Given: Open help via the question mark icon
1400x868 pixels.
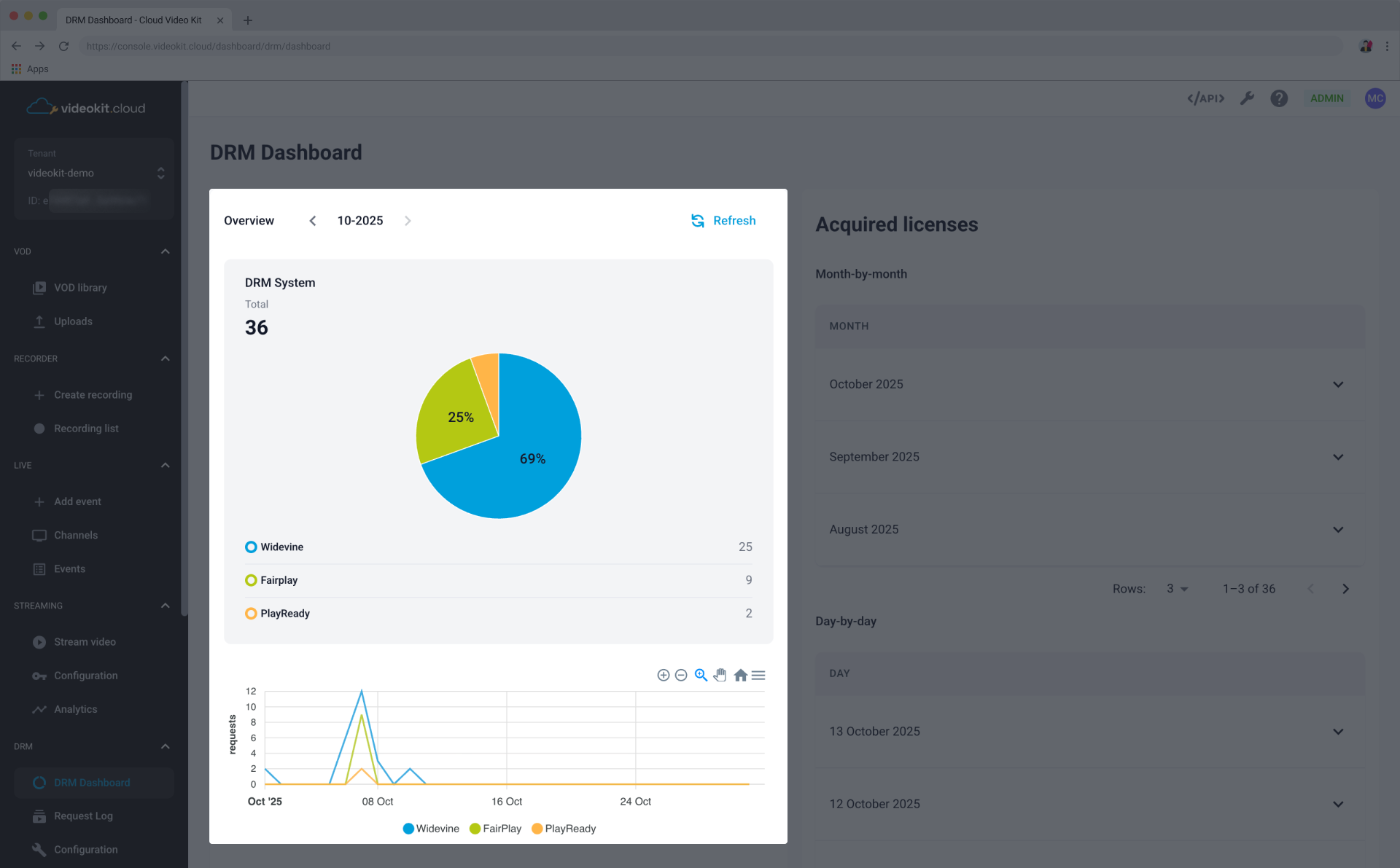Looking at the screenshot, I should pyautogui.click(x=1278, y=98).
